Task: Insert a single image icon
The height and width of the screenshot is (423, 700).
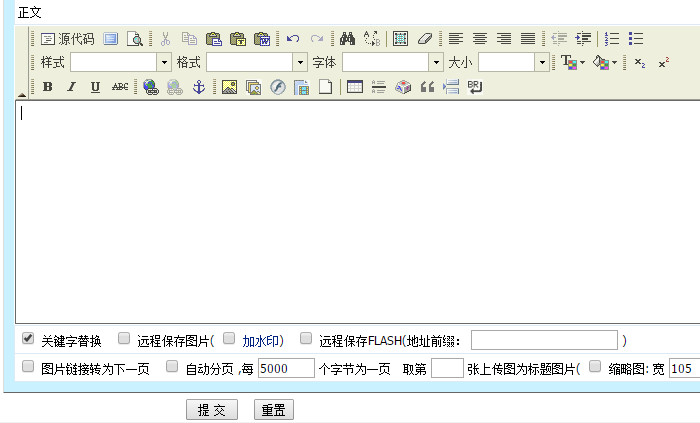Action: click(229, 87)
